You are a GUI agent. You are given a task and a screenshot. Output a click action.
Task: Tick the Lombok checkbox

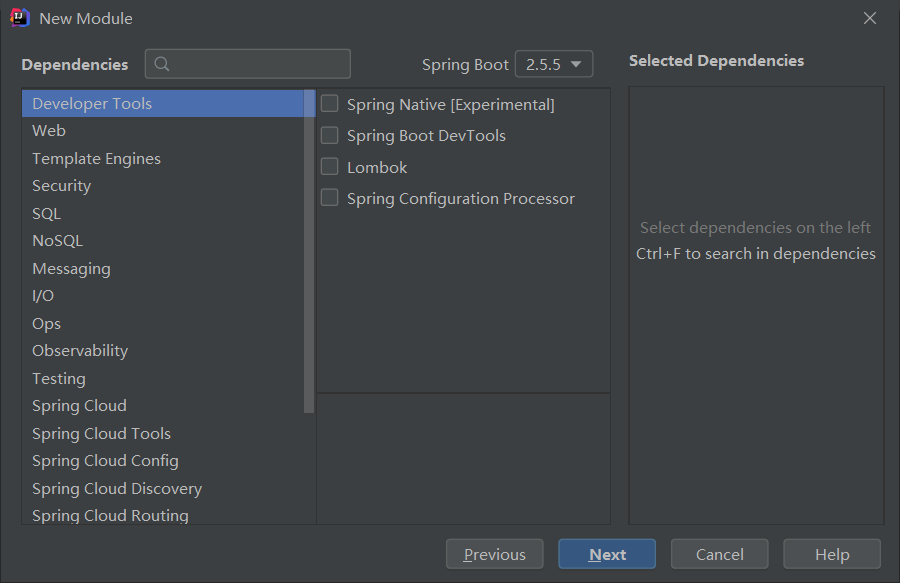point(329,166)
